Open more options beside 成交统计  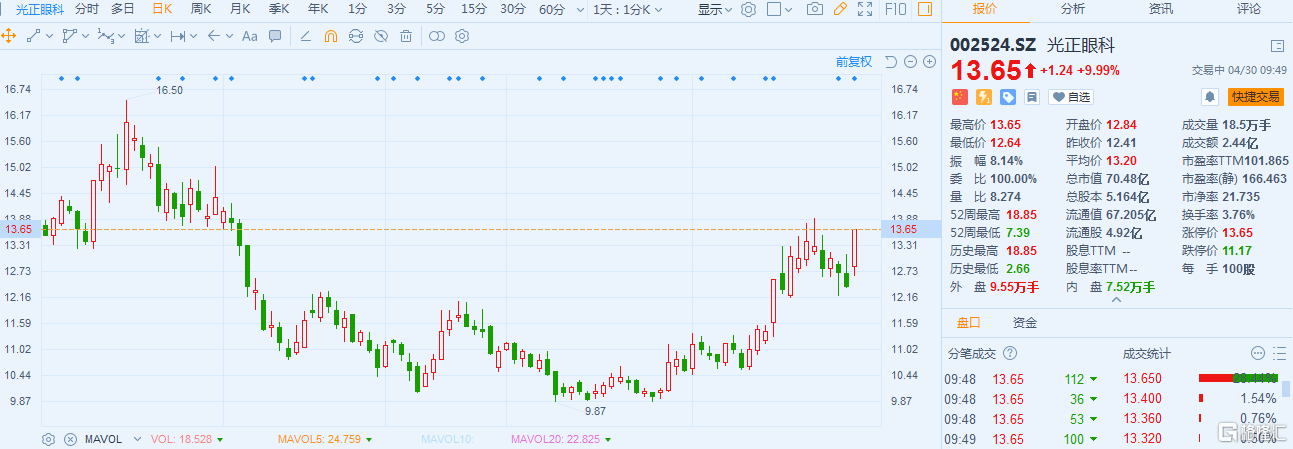pyautogui.click(x=1257, y=354)
